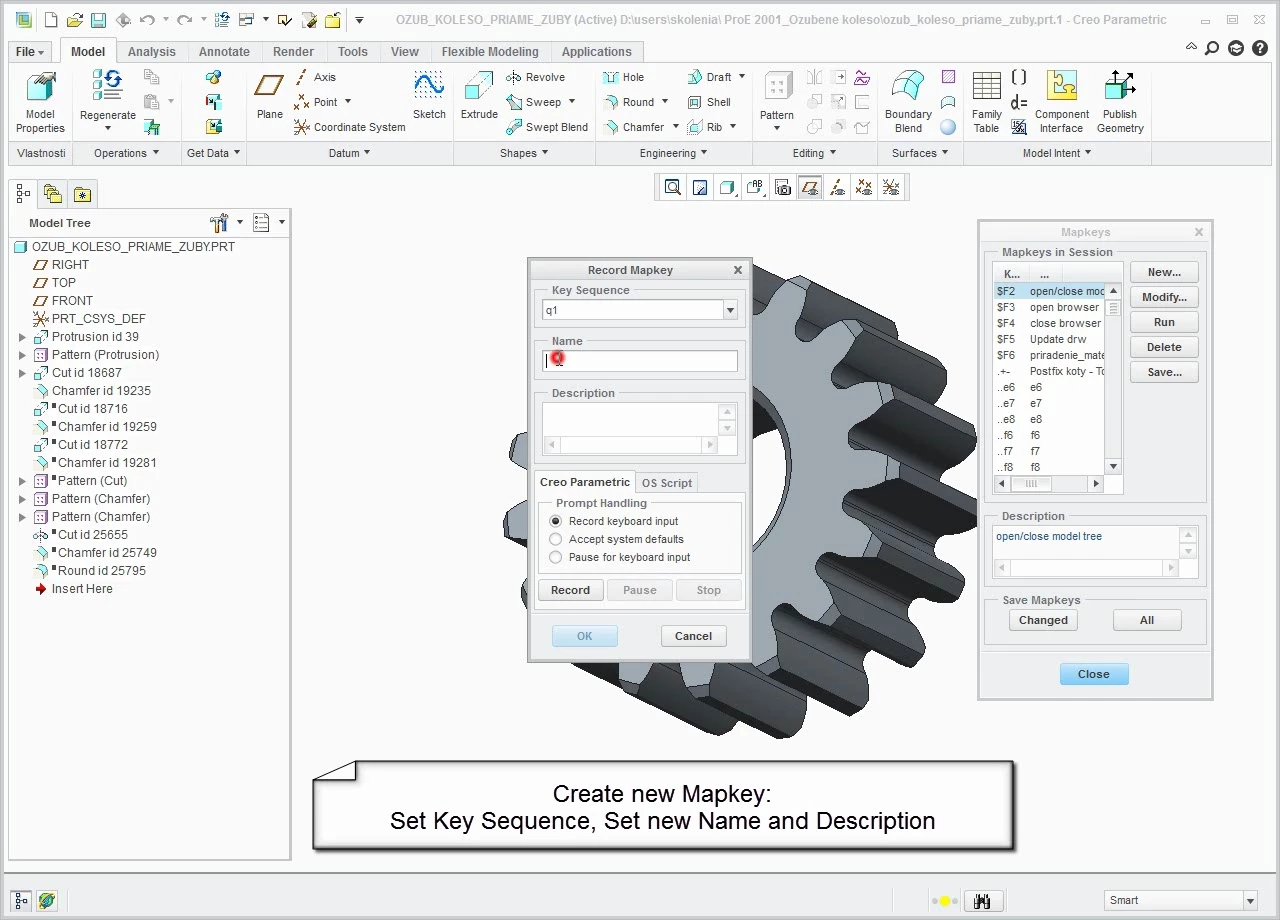Launch the Extrude tool

coord(479,96)
